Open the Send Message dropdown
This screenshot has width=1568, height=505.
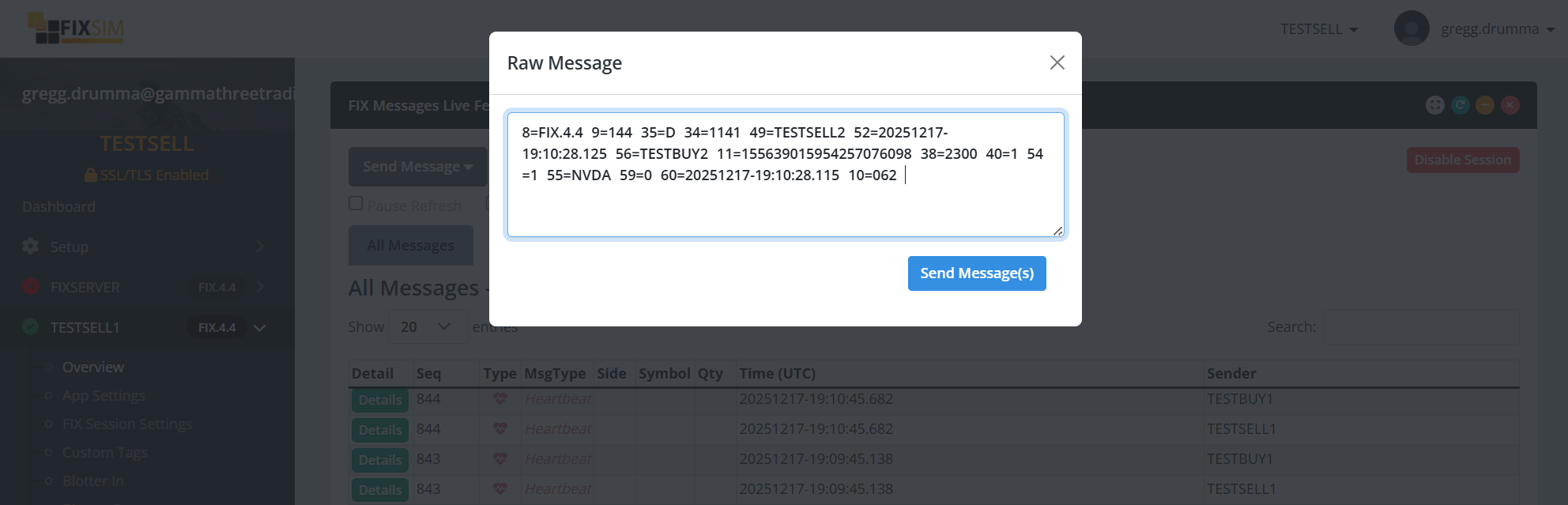pyautogui.click(x=417, y=167)
